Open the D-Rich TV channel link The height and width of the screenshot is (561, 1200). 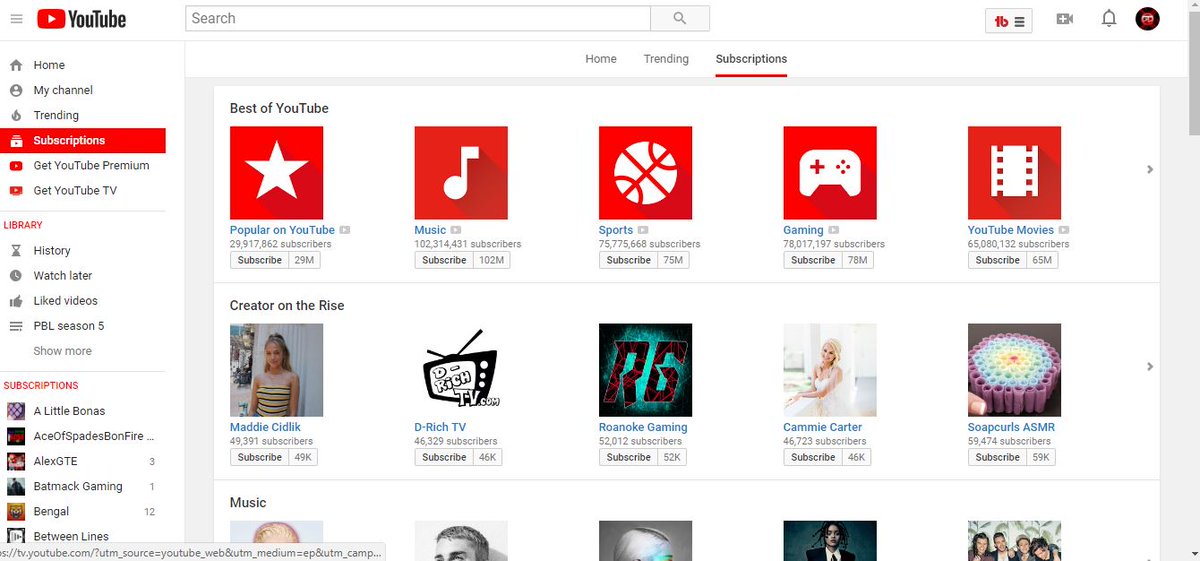(441, 427)
